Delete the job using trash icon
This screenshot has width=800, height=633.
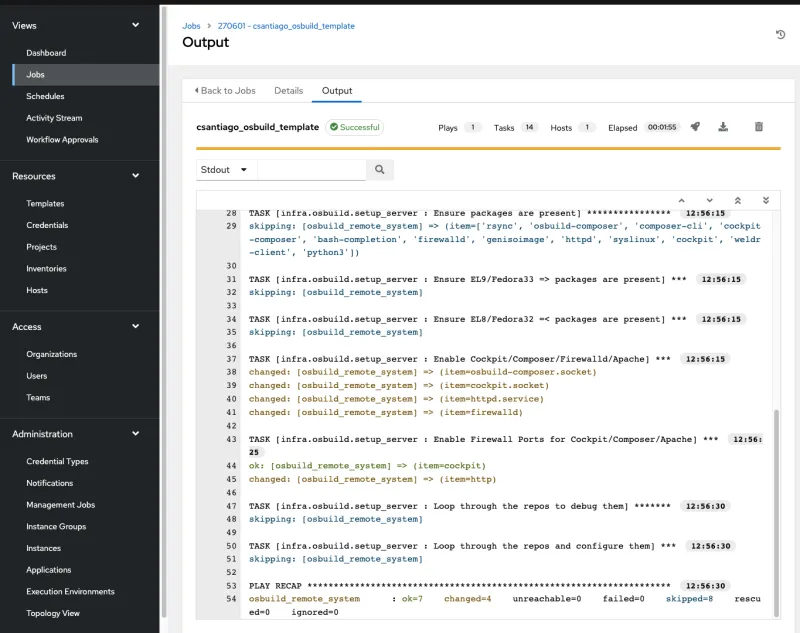pyautogui.click(x=758, y=127)
